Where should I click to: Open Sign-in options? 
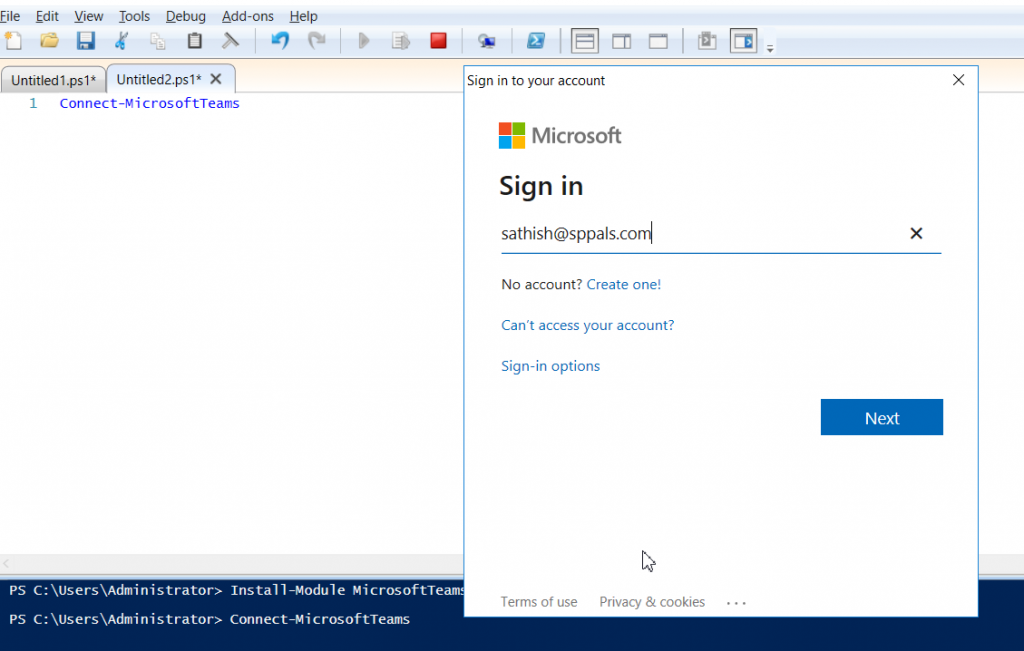click(551, 366)
